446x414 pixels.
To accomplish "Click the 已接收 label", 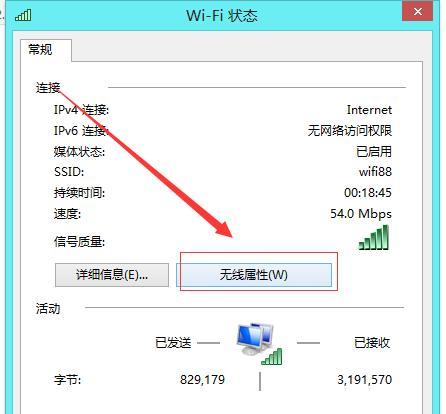I will click(x=372, y=343).
